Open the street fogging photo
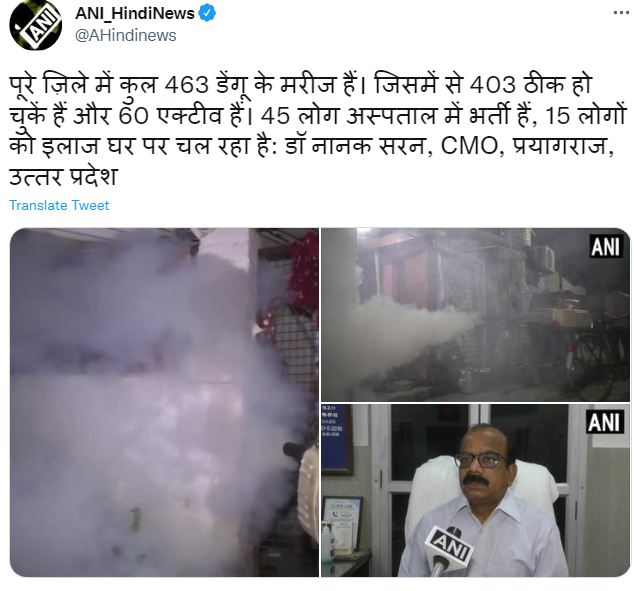This screenshot has width=634, height=591. [476, 315]
